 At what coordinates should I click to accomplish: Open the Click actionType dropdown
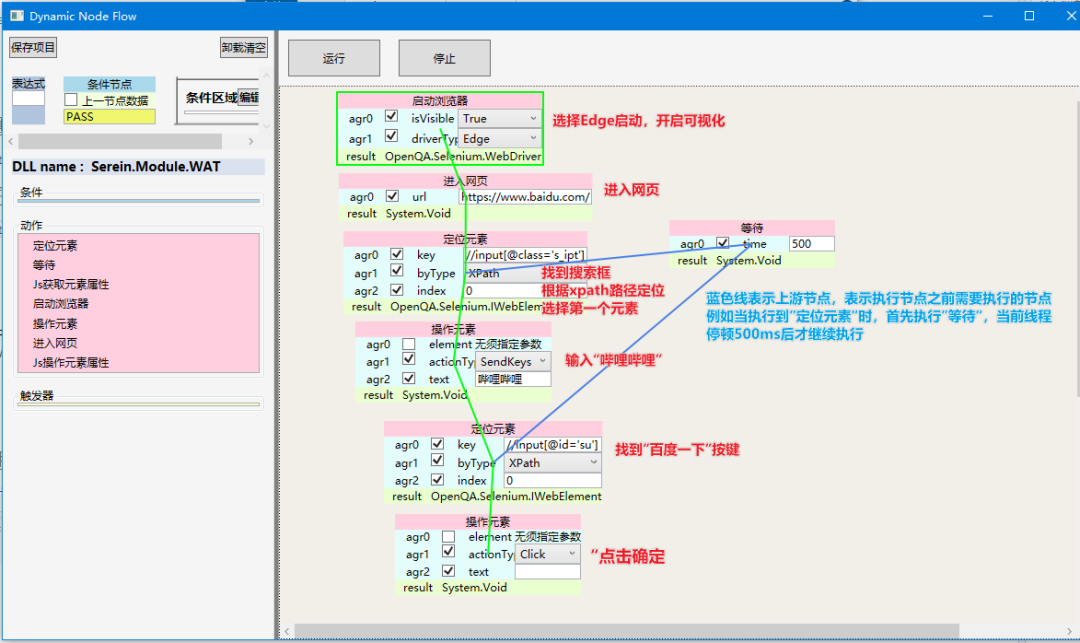(x=548, y=554)
